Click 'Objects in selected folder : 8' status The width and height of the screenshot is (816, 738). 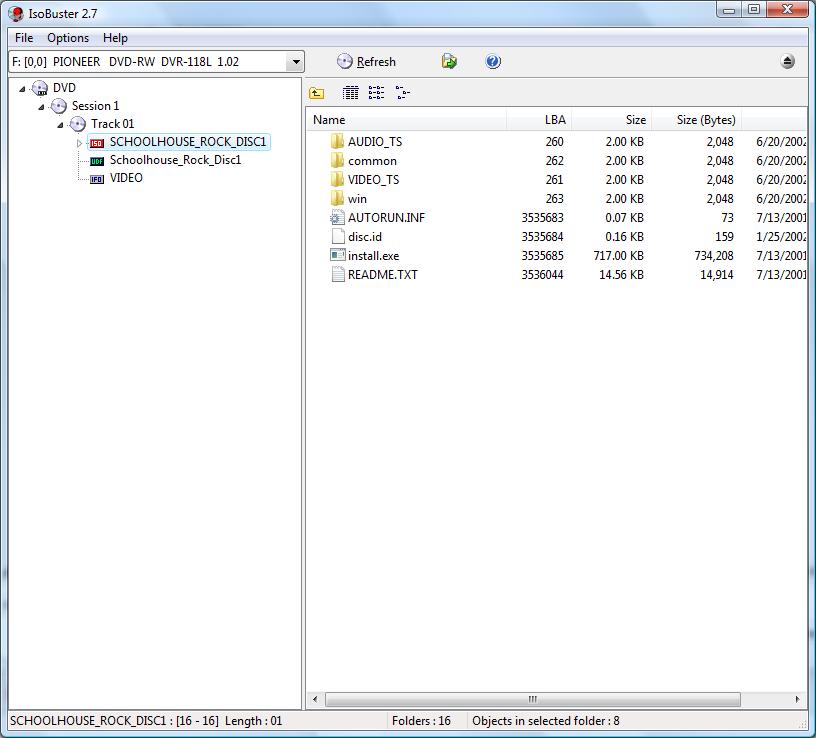tap(545, 721)
